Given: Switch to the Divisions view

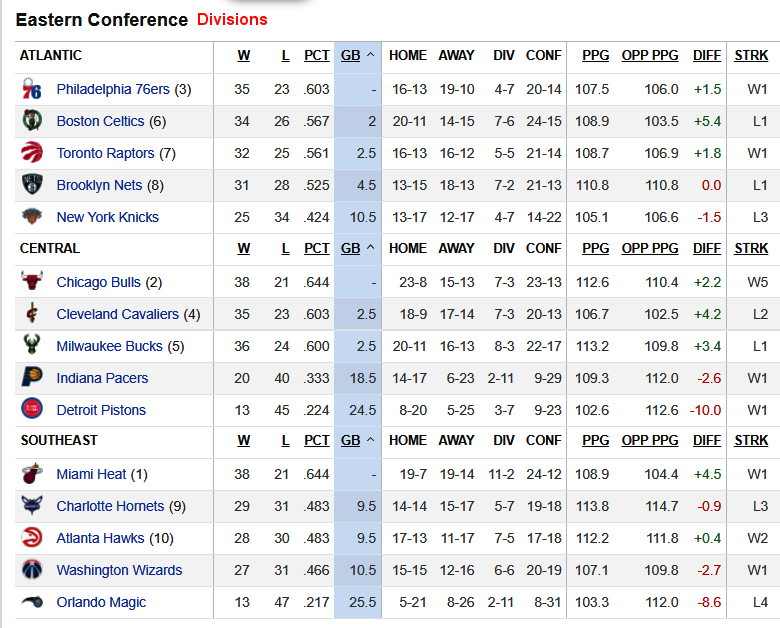Looking at the screenshot, I should click(x=232, y=20).
